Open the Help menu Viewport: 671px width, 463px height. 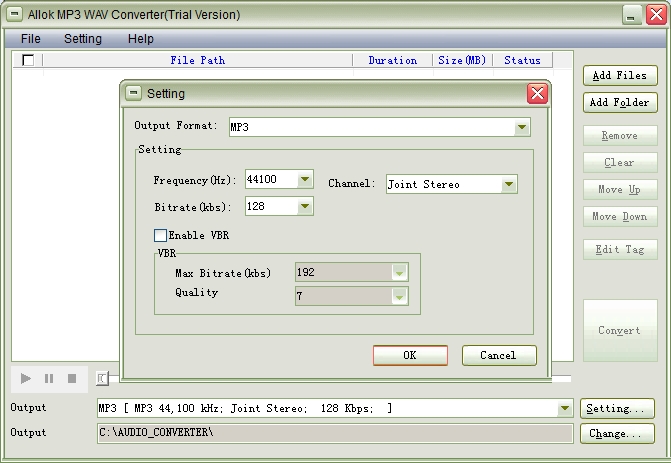click(x=141, y=39)
